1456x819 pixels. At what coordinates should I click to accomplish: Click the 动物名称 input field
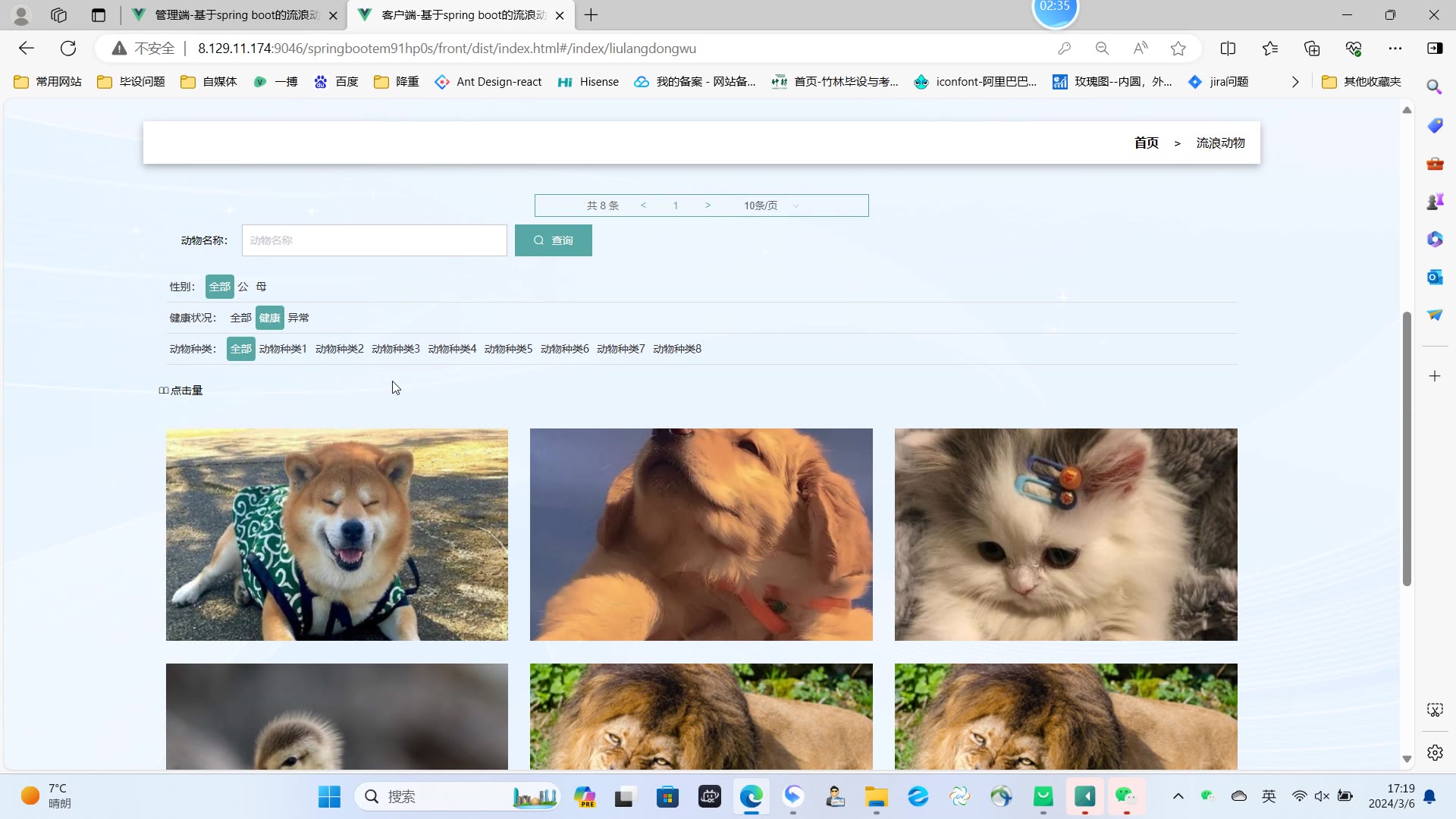[374, 240]
